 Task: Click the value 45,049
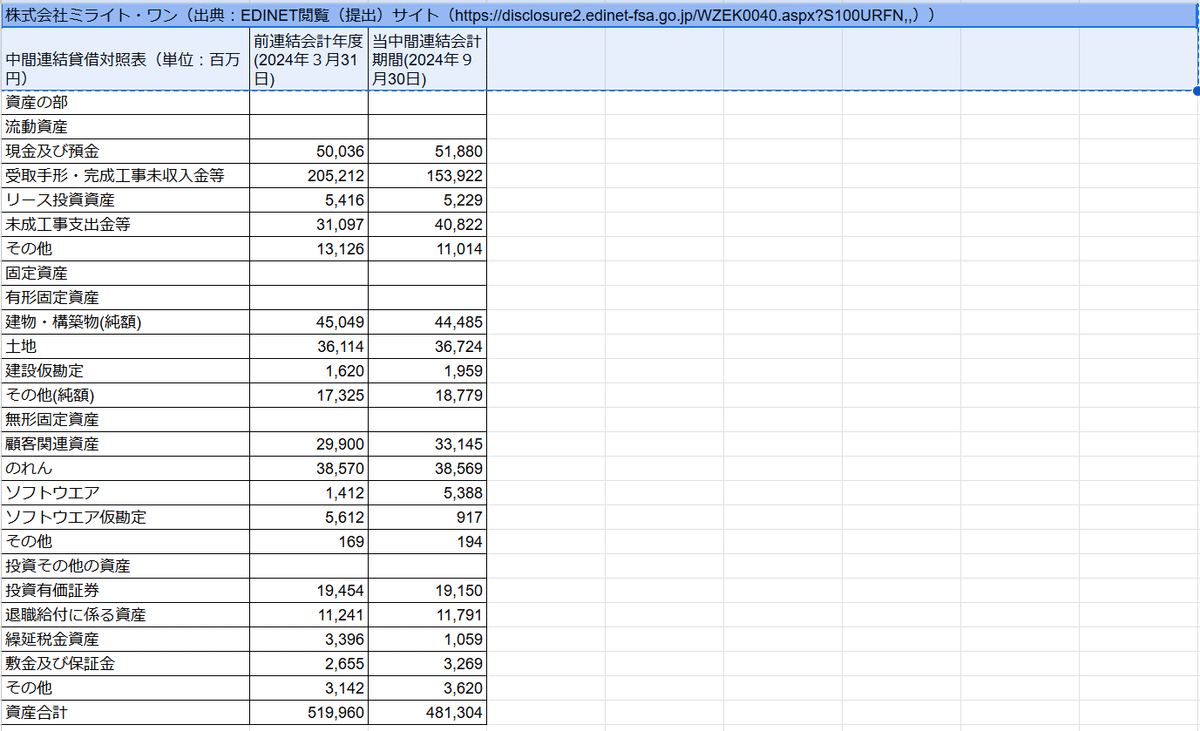[309, 322]
